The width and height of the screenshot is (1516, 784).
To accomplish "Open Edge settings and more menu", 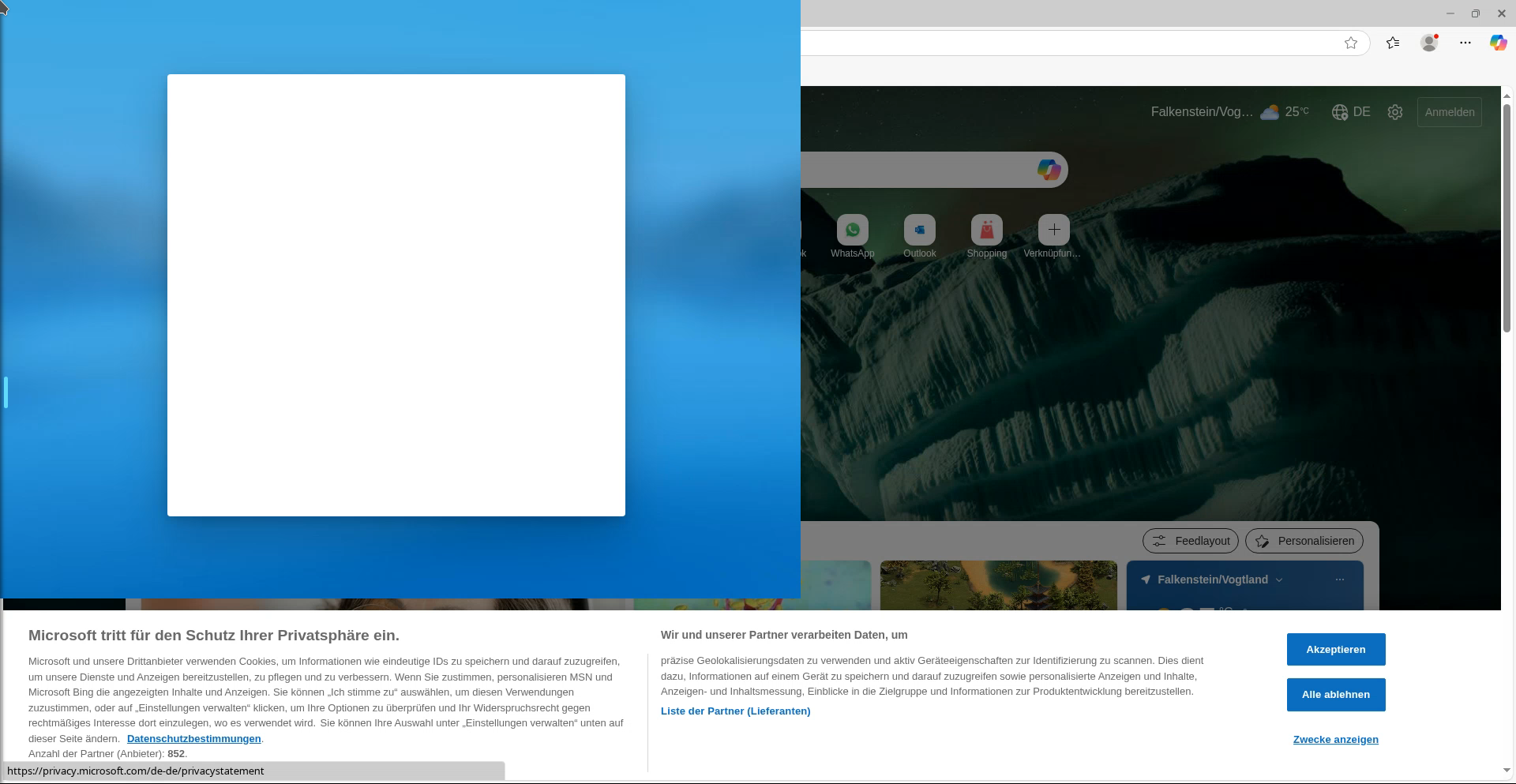I will click(x=1465, y=43).
